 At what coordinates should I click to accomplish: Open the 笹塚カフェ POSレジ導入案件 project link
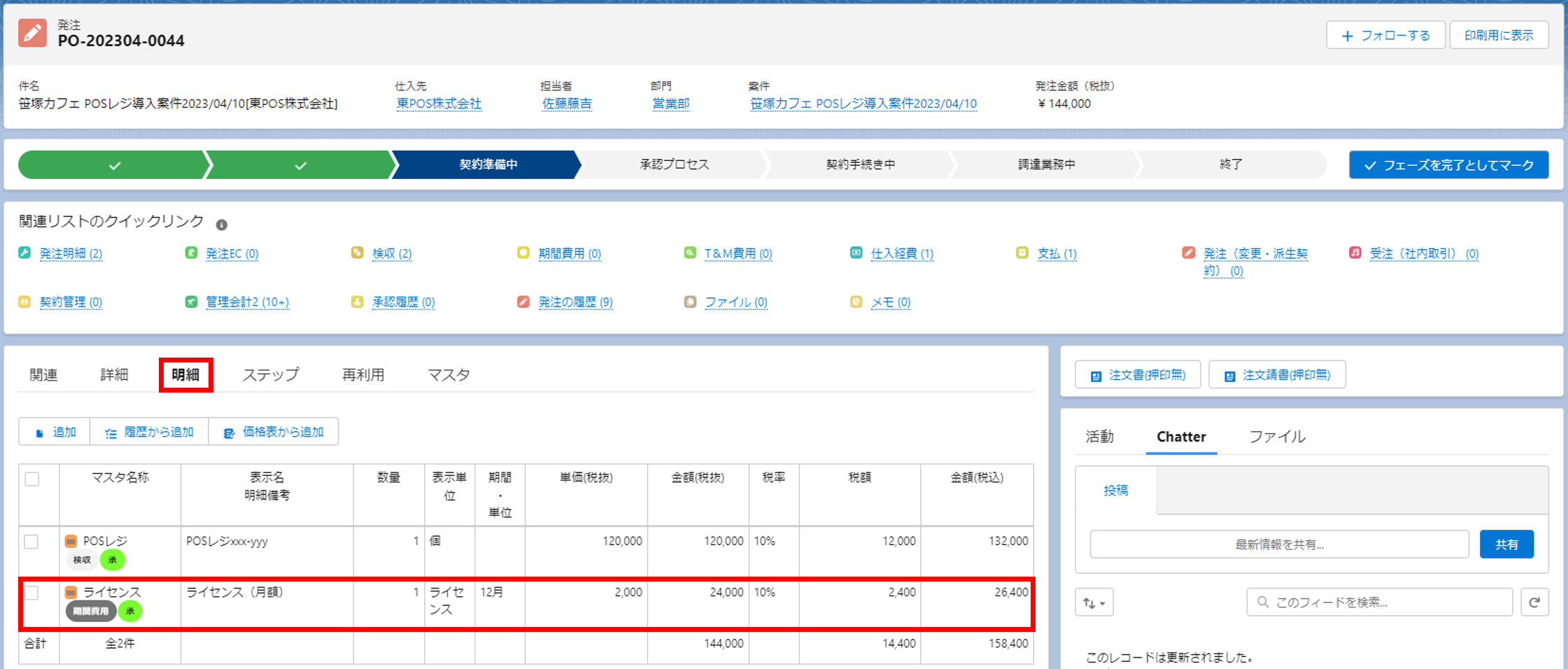(x=863, y=104)
